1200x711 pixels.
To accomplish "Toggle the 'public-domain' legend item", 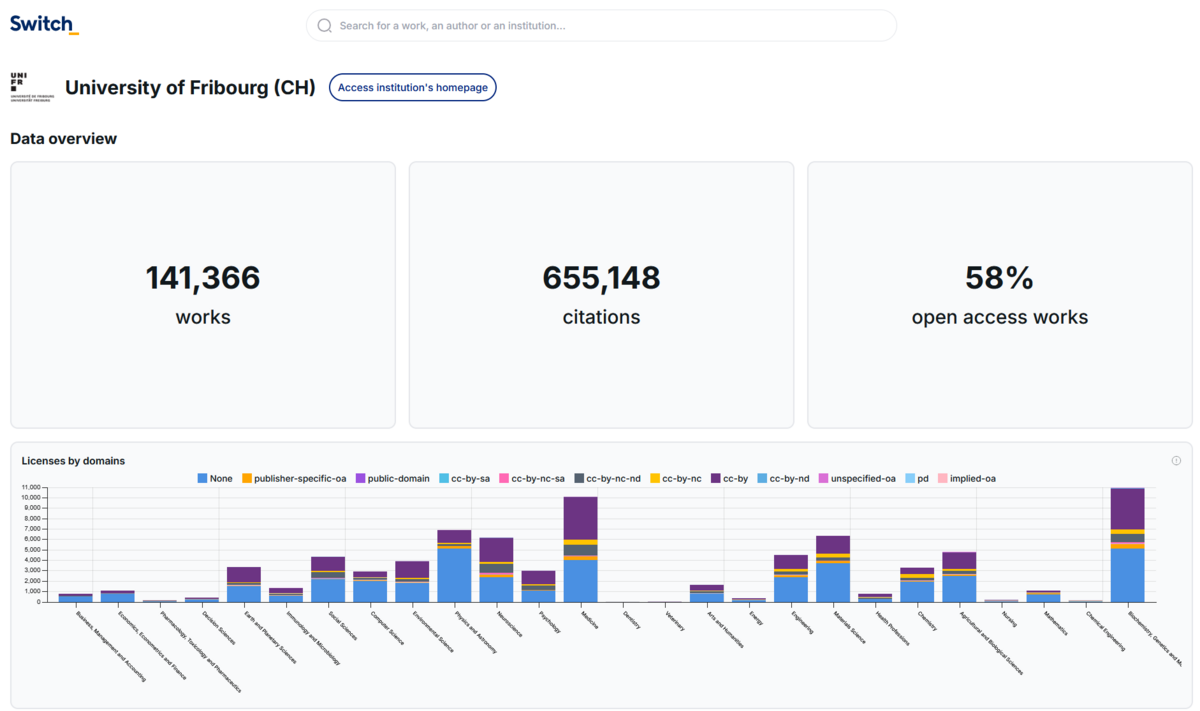I will pos(394,479).
